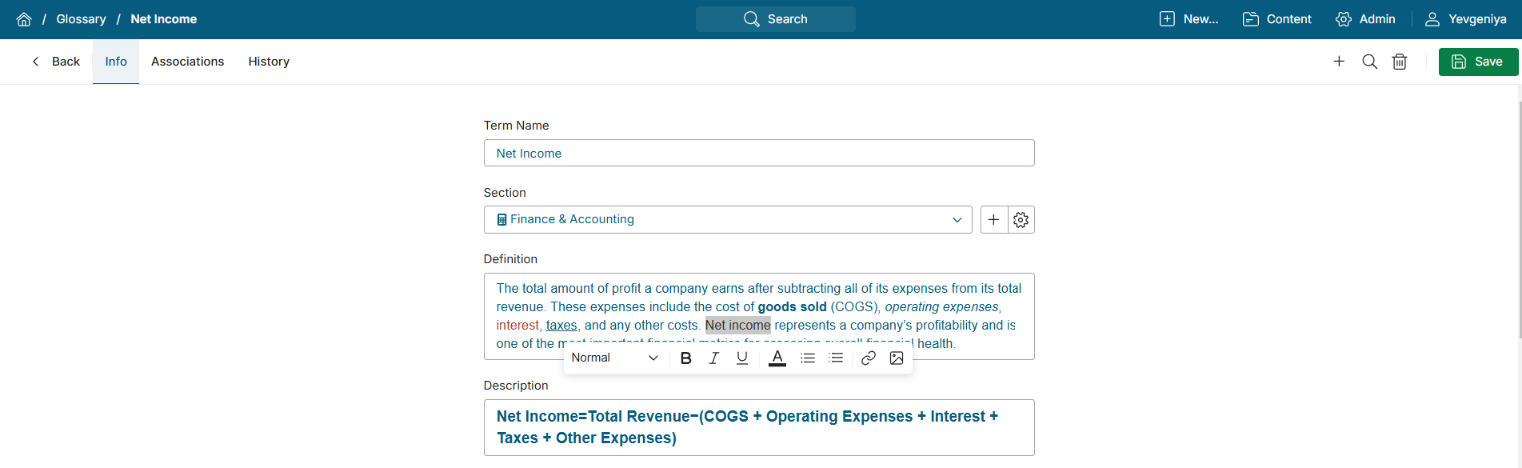Viewport: 1522px width, 468px height.
Task: Switch to the History tab
Action: [x=269, y=62]
